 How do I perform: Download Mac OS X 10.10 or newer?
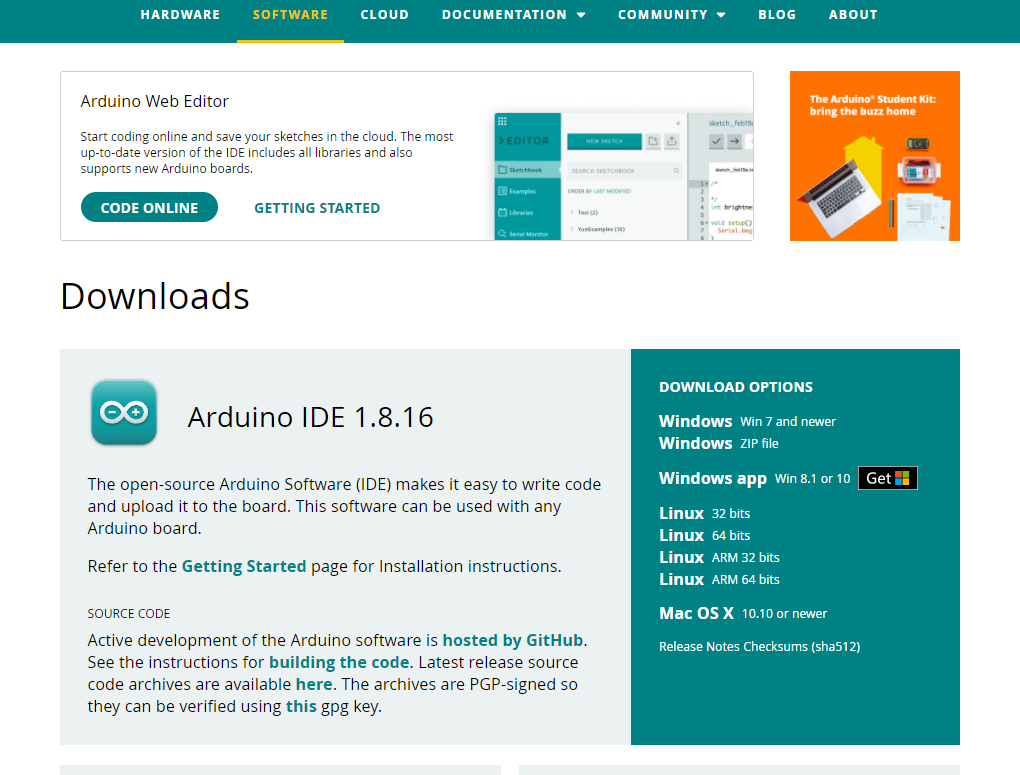[x=743, y=614]
